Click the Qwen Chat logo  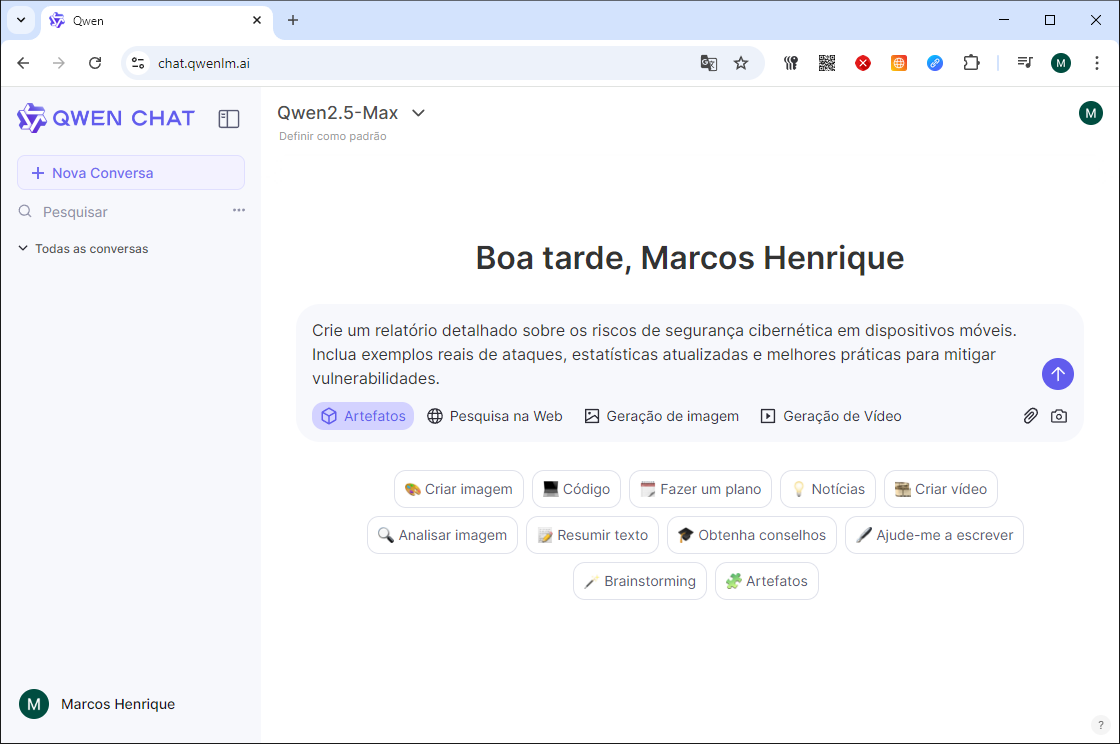tap(106, 119)
